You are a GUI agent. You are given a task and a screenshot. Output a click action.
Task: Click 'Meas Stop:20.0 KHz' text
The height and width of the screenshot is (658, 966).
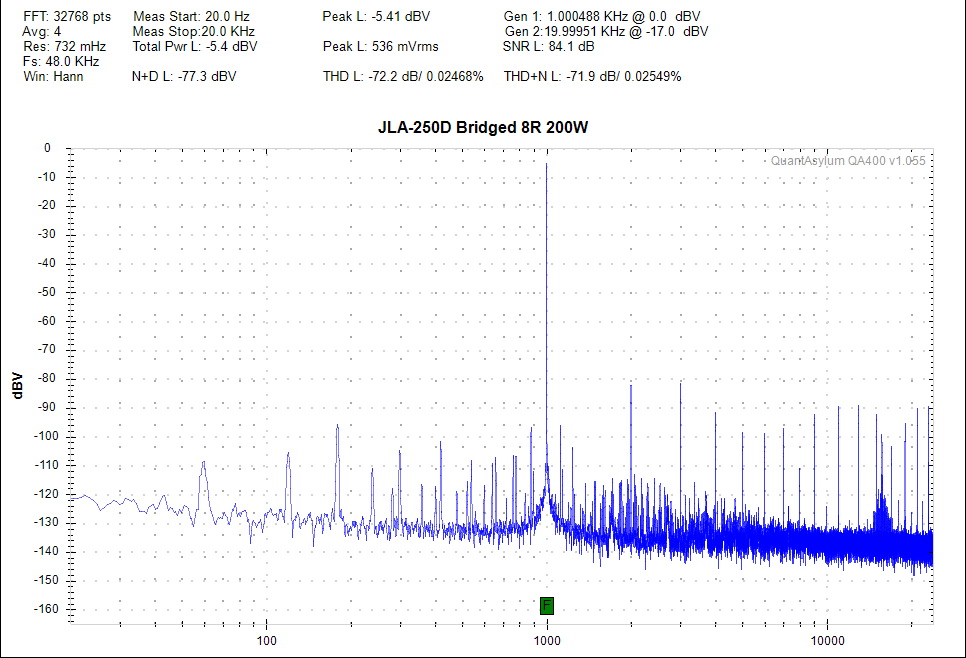pos(193,31)
